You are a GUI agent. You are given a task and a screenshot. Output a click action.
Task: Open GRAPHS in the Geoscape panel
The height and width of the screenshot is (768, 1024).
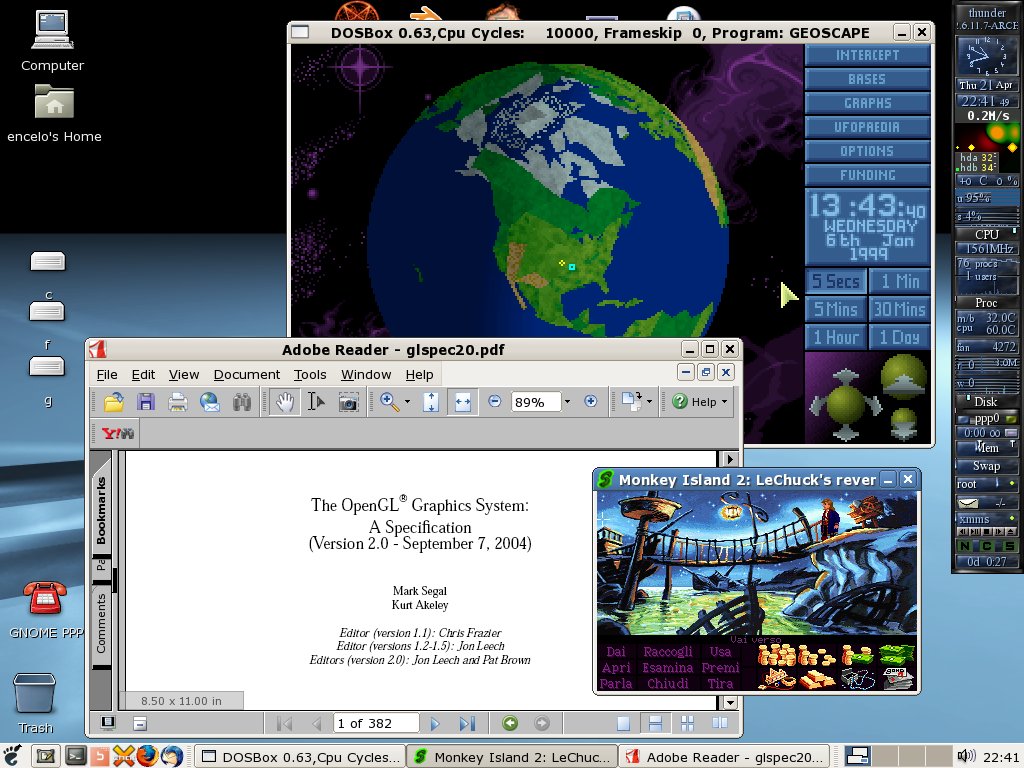867,103
